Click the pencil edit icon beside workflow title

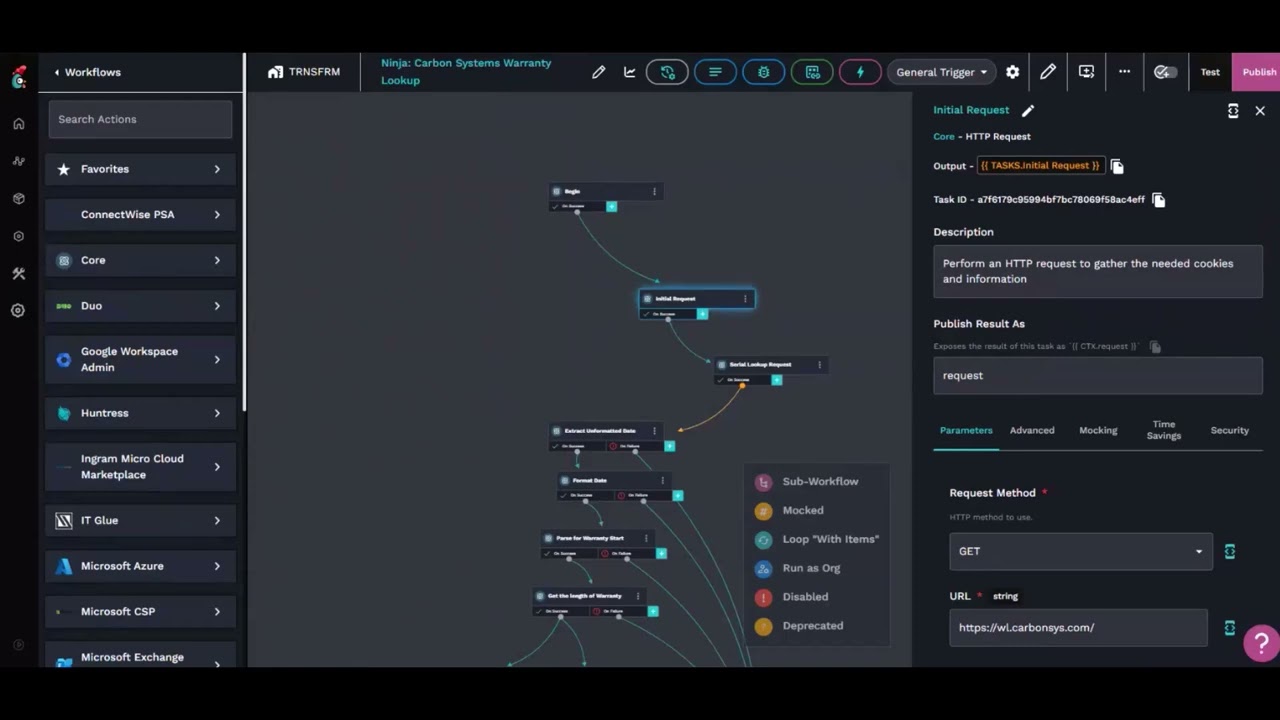[598, 72]
